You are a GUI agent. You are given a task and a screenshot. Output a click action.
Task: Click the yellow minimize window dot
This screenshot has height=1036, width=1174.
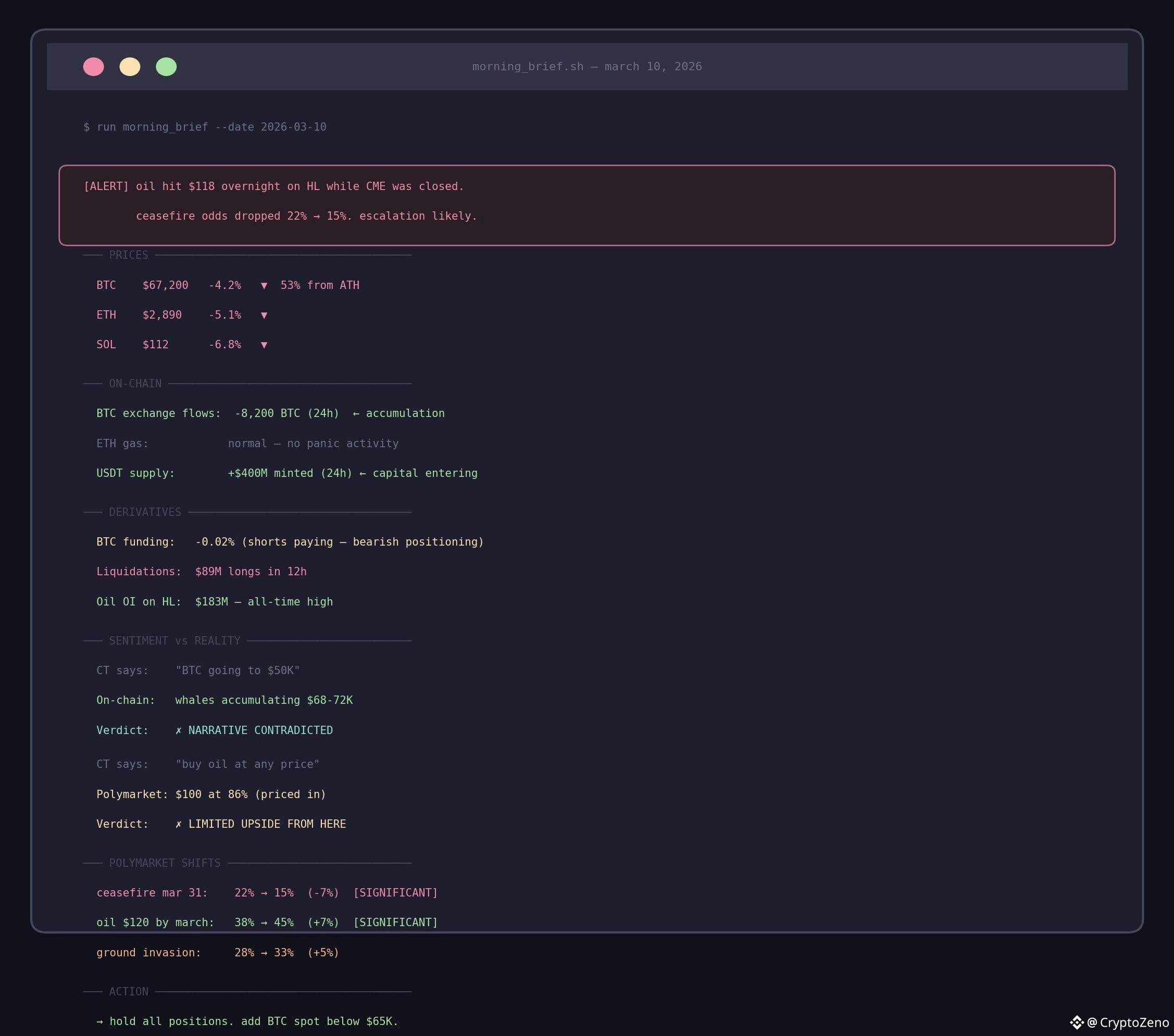click(130, 67)
